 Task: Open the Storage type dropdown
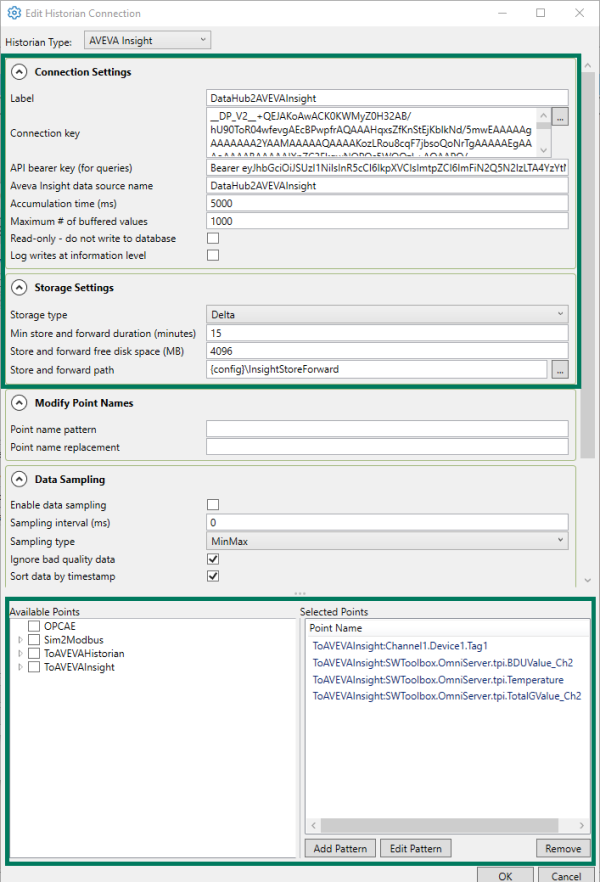click(x=386, y=314)
